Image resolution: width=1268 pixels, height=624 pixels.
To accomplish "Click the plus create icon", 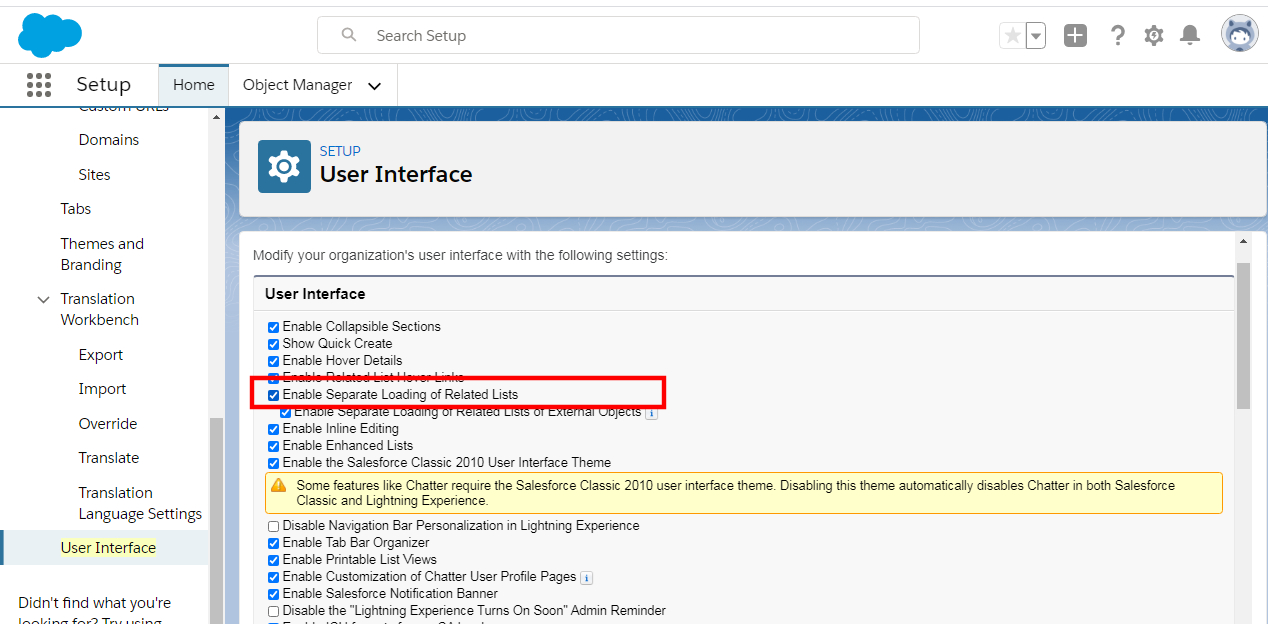I will (x=1075, y=34).
